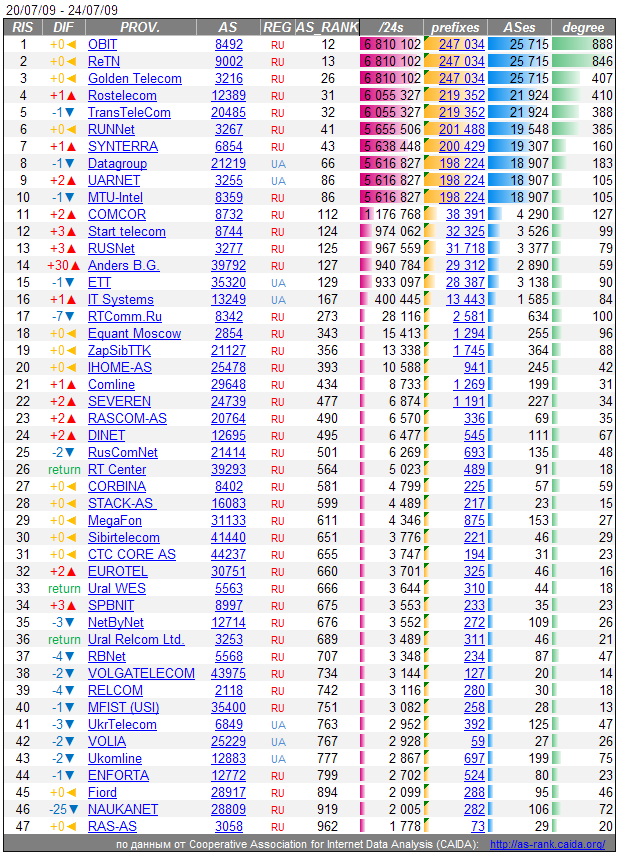Click the red up arrow in Anders B.G. row
Image resolution: width=619 pixels, height=855 pixels.
[73, 266]
